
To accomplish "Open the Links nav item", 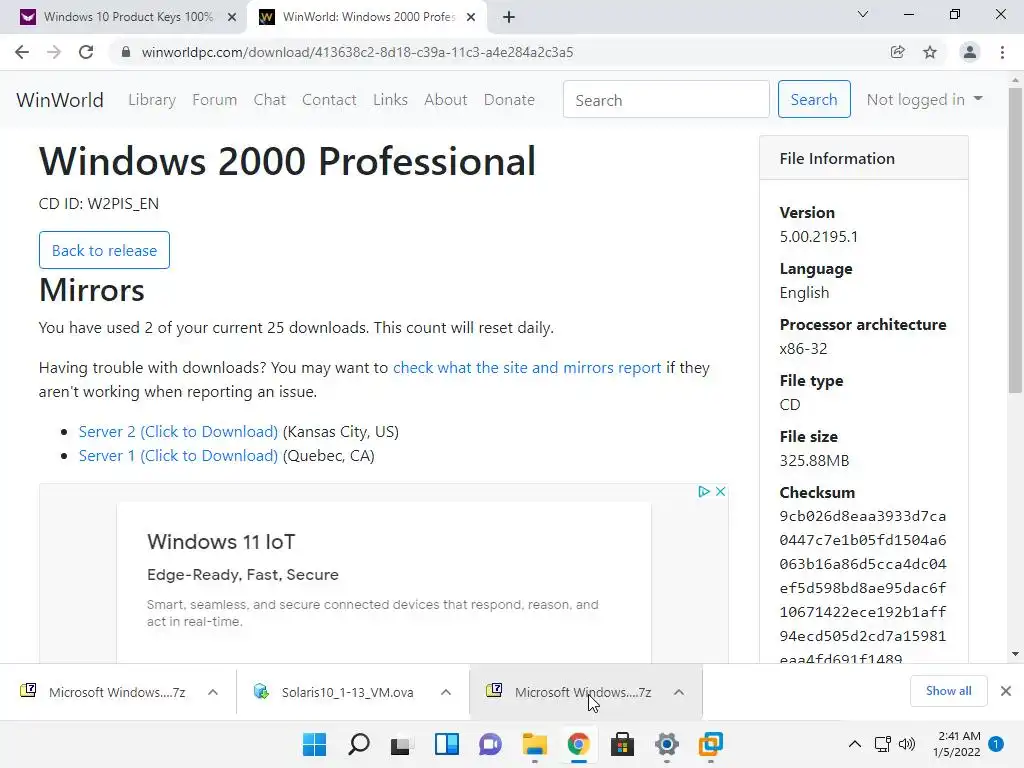I will click(391, 100).
